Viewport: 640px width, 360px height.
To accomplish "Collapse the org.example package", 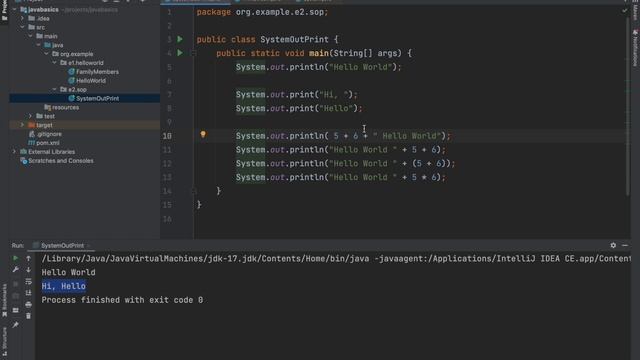I will click(47, 54).
